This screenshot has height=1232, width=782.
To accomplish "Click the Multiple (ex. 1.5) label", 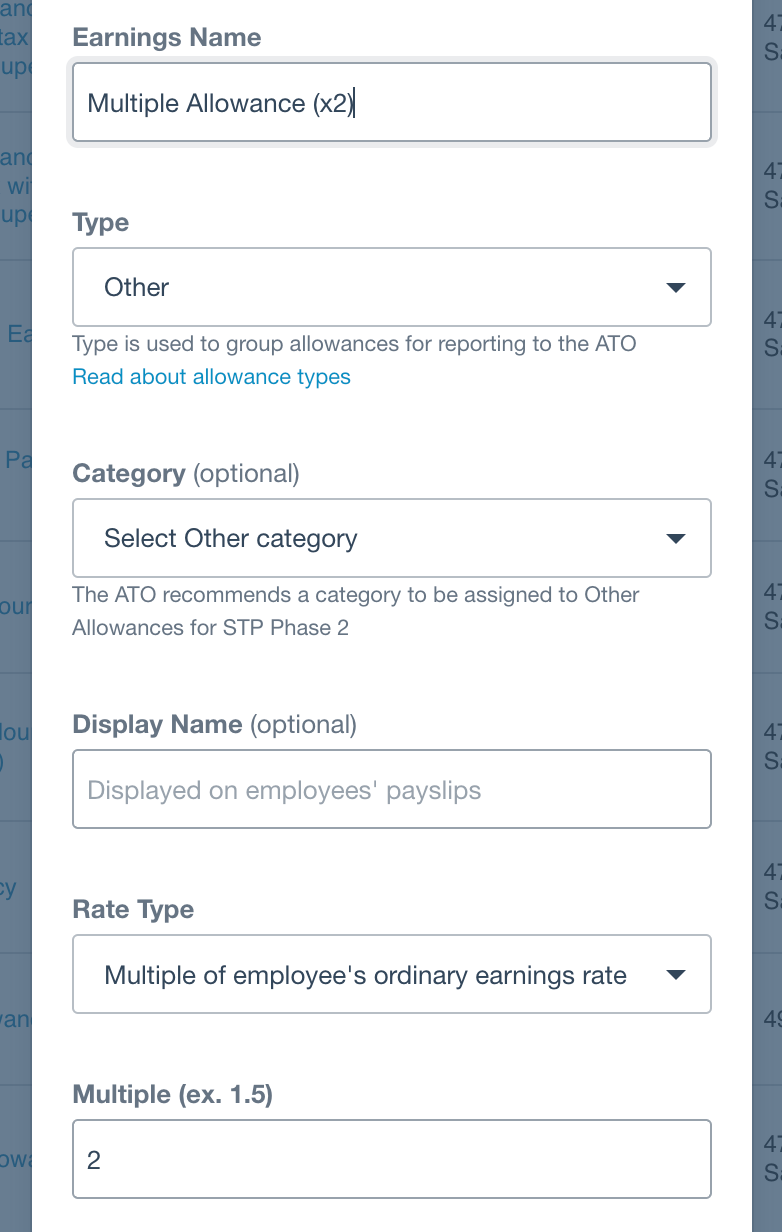I will (173, 1095).
